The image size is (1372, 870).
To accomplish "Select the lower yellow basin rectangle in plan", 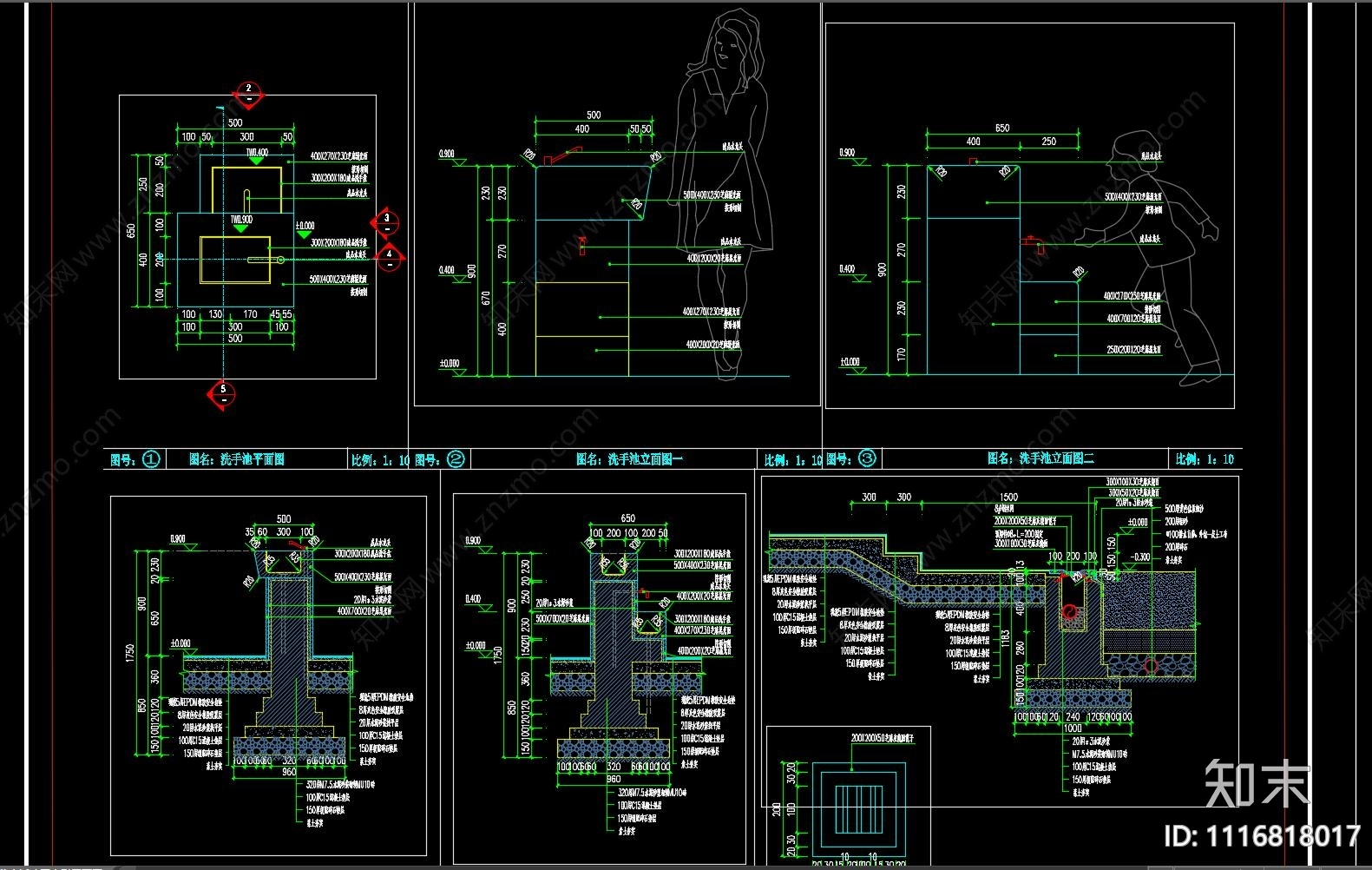I will [235, 260].
